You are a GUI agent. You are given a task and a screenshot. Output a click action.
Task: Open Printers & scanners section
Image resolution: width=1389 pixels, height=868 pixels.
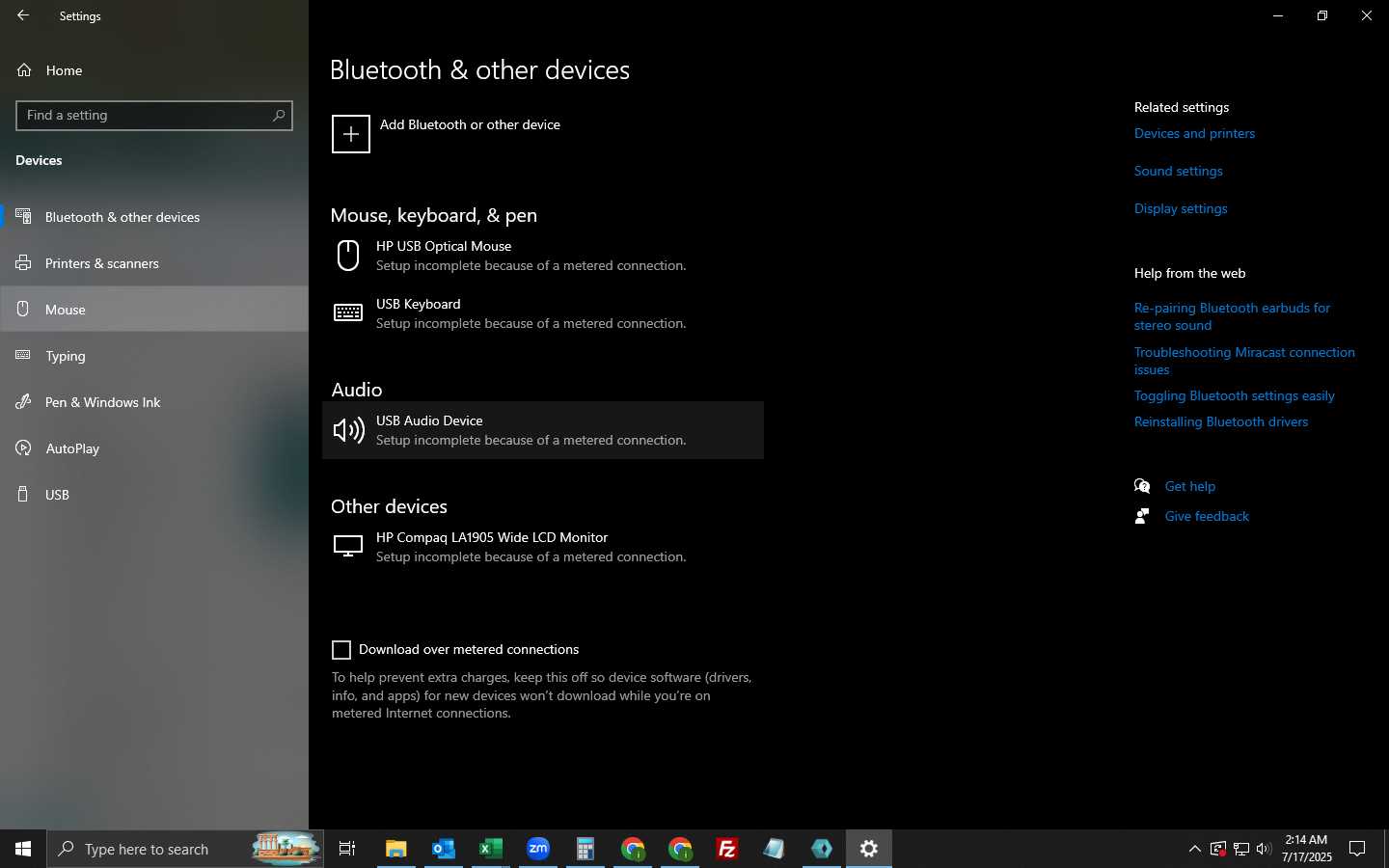pos(154,263)
